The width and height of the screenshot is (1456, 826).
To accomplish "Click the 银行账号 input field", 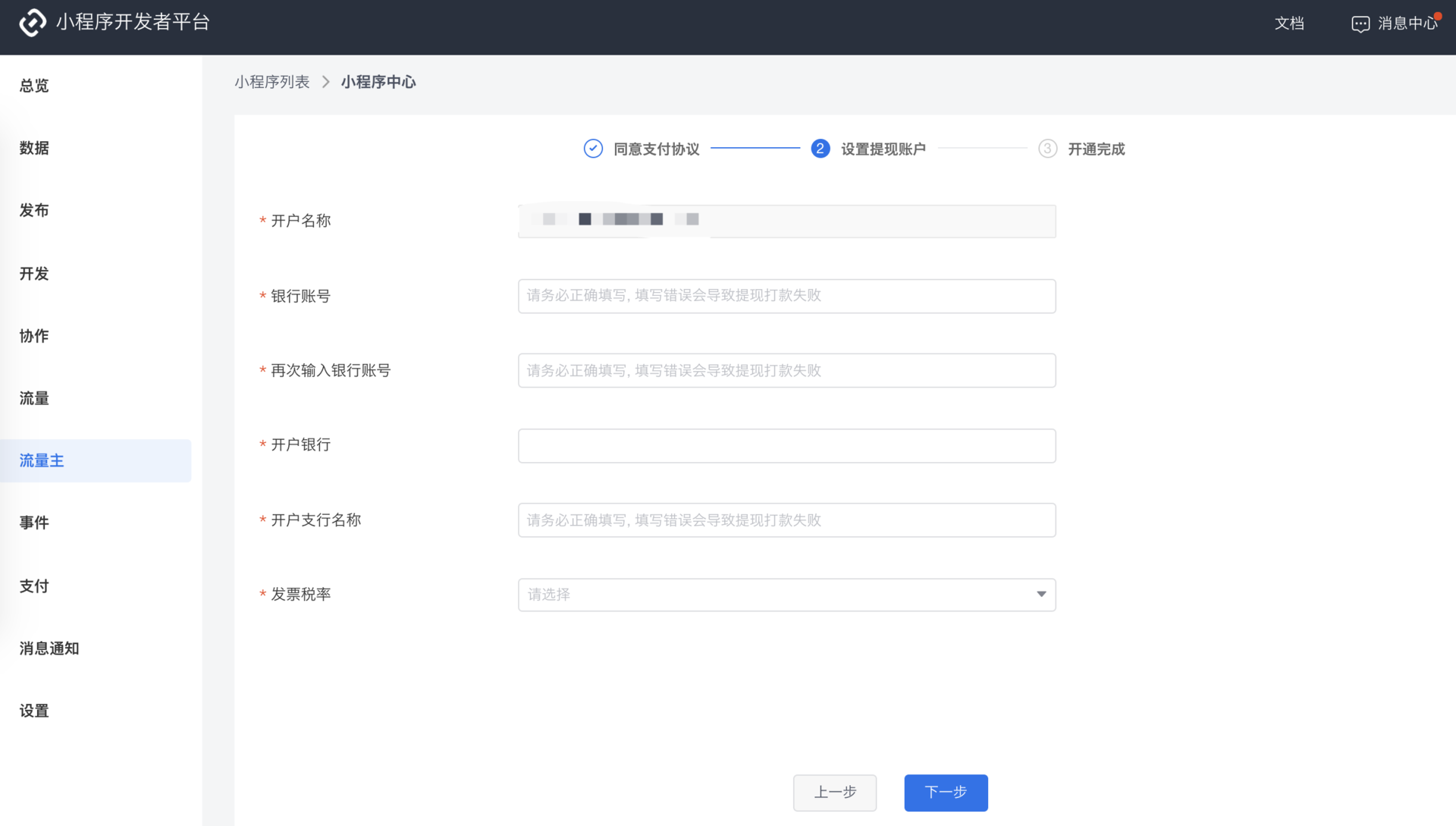I will (786, 296).
